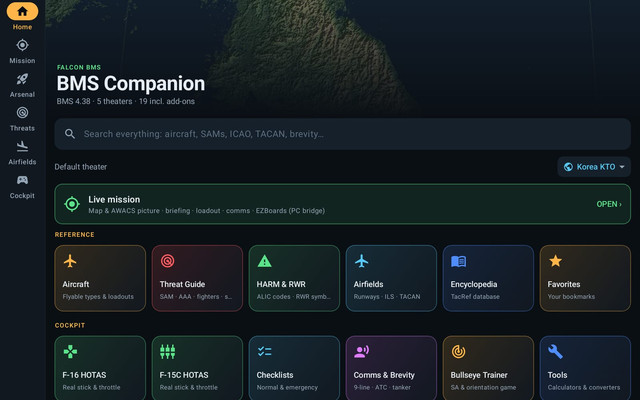Click '9-line · ATC · tanker' text
Screen dimensions: 640x400
tap(382, 387)
